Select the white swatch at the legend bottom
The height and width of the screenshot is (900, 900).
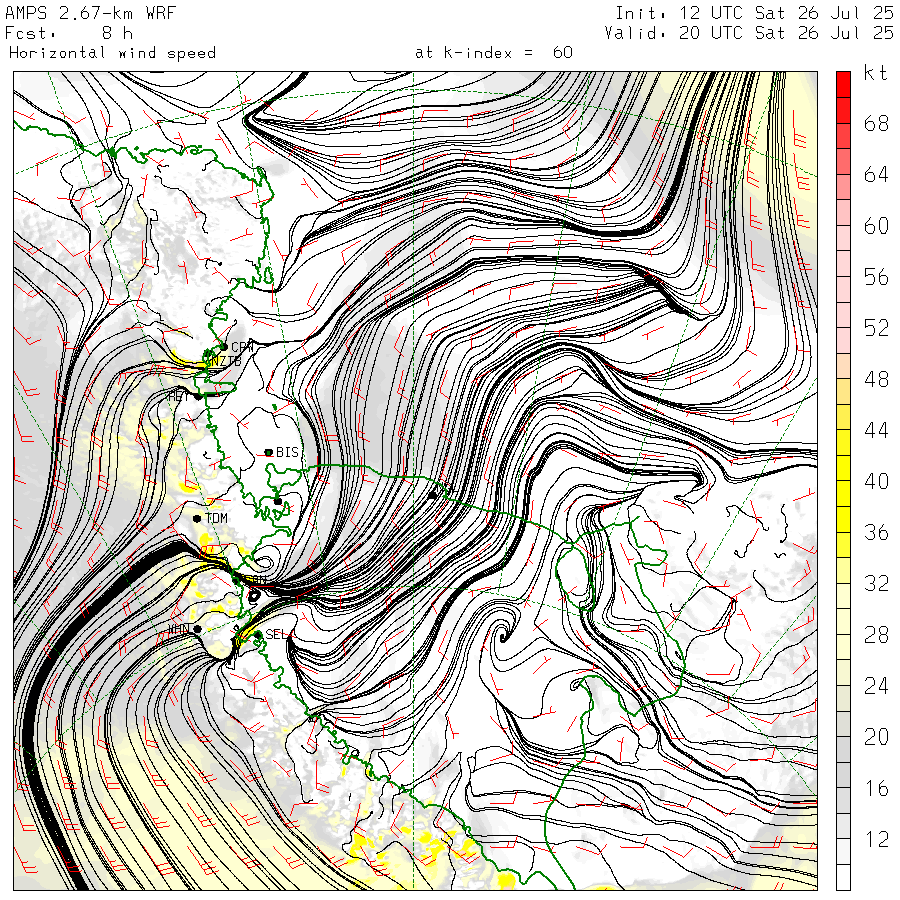point(843,877)
